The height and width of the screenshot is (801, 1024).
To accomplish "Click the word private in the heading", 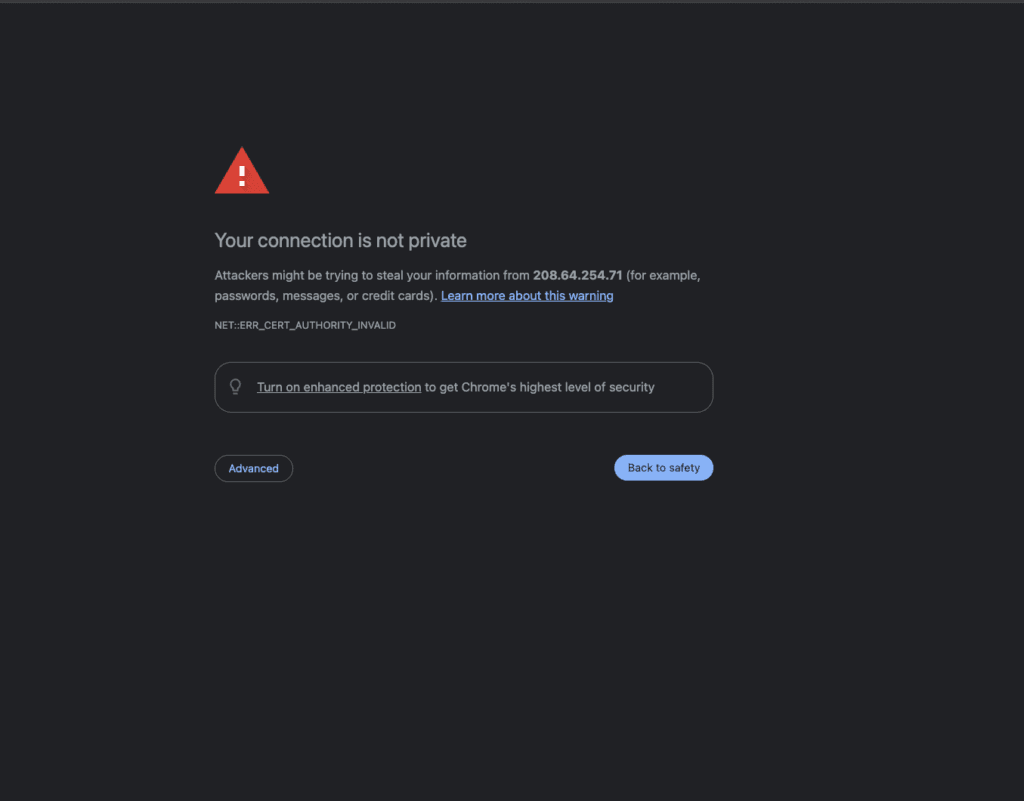I will (437, 241).
